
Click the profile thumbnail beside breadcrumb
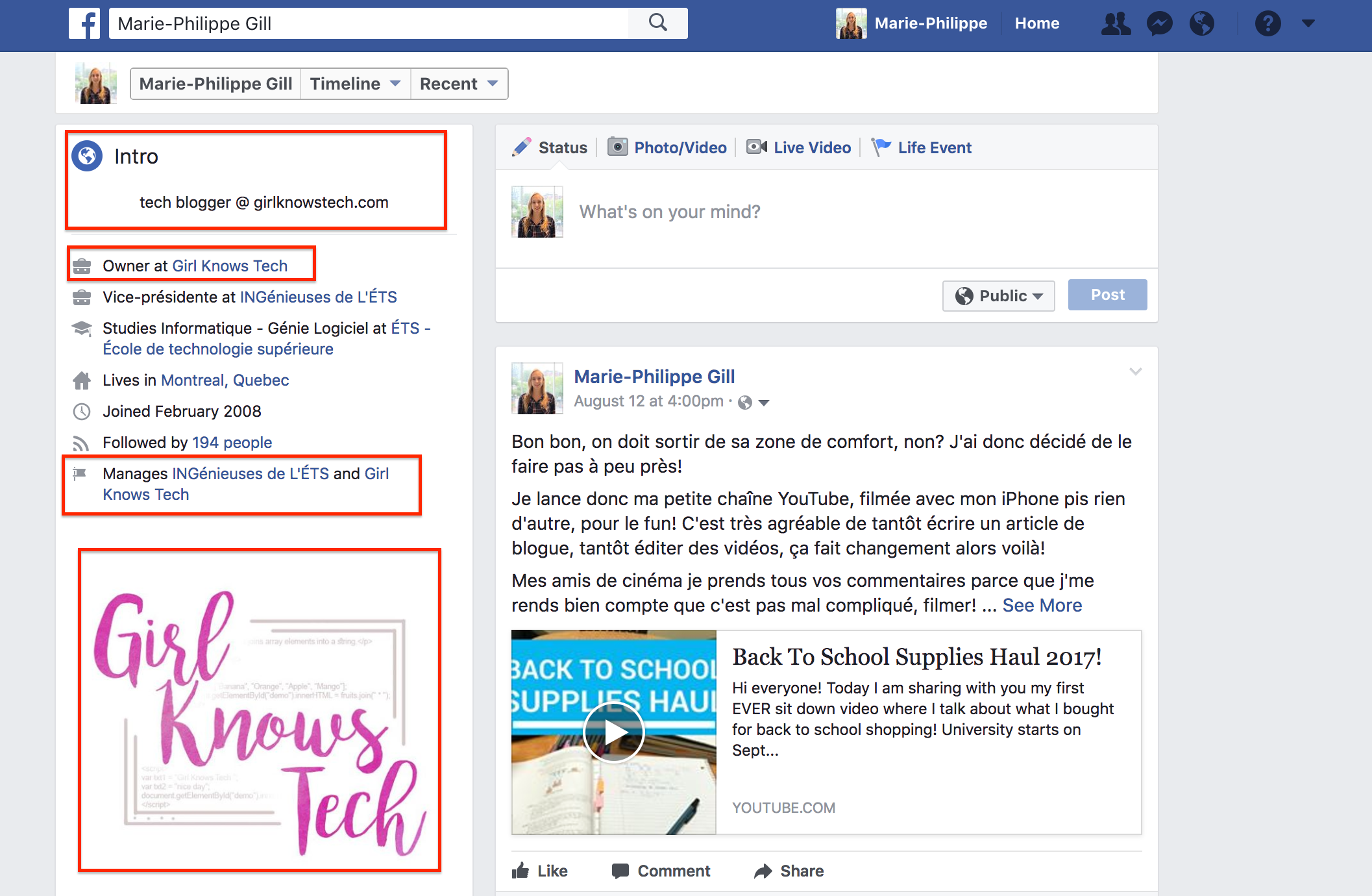[x=95, y=83]
